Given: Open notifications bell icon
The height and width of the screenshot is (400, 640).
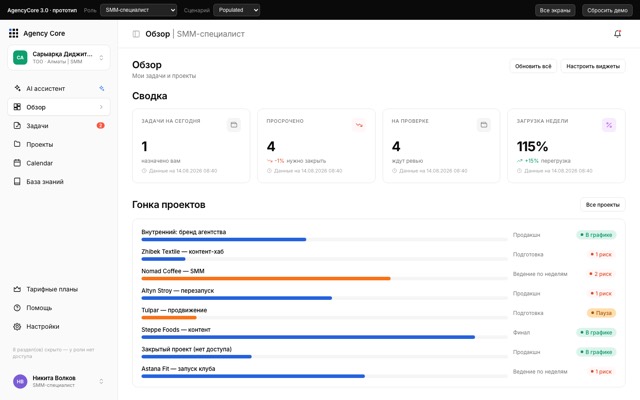Looking at the screenshot, I should click(x=618, y=34).
